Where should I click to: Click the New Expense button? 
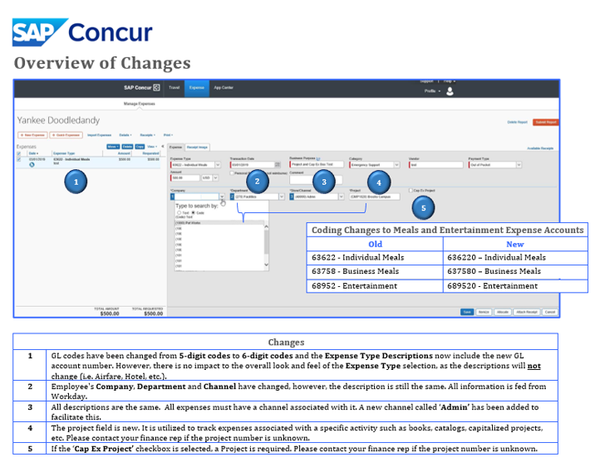(32, 133)
